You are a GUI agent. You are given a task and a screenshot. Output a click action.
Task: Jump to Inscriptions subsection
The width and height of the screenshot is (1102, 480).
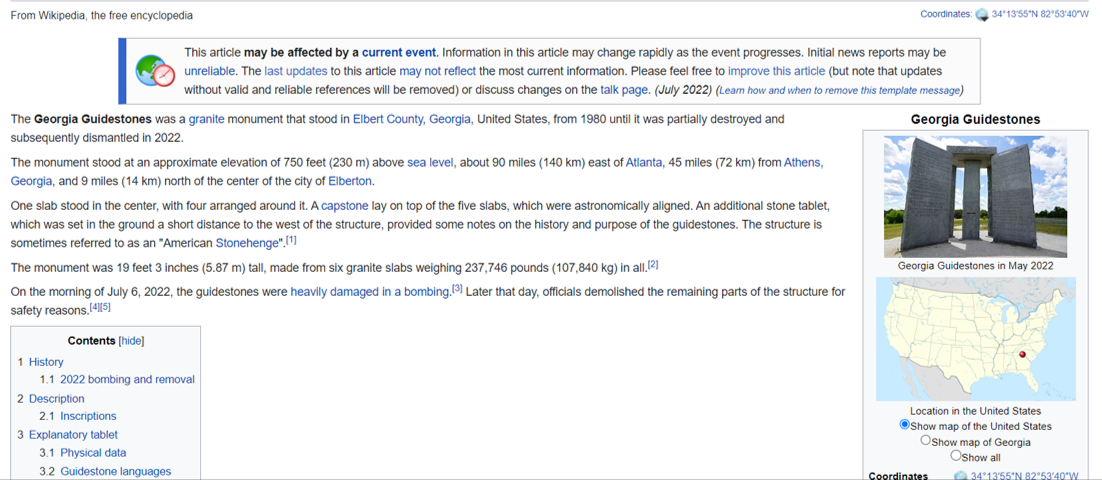88,416
